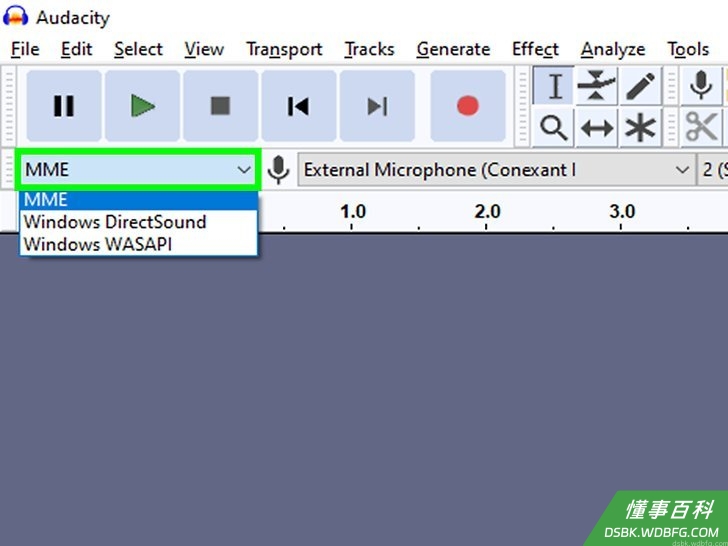Open the Tracks menu
728x546 pixels.
[x=369, y=49]
